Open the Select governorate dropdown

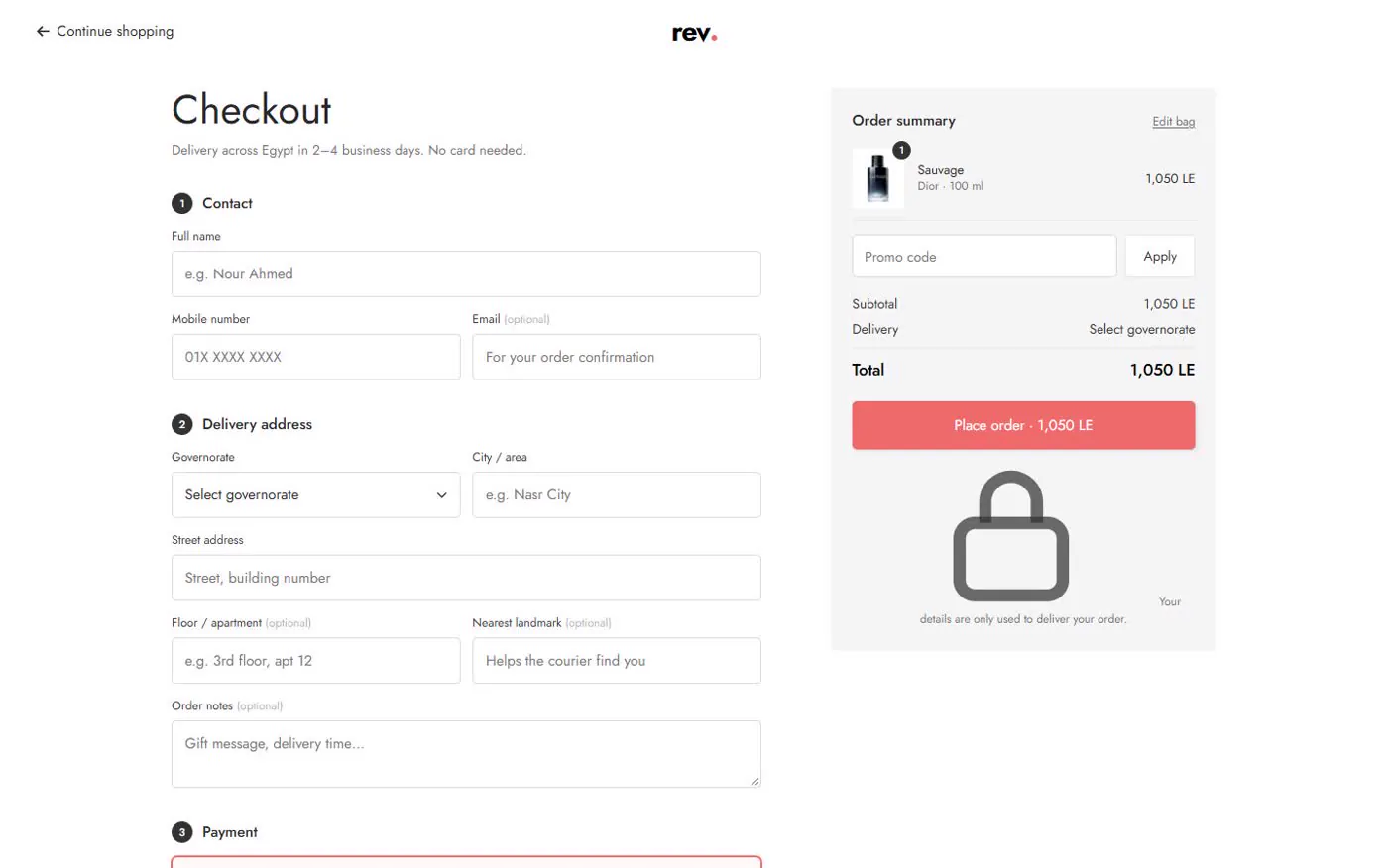[315, 494]
